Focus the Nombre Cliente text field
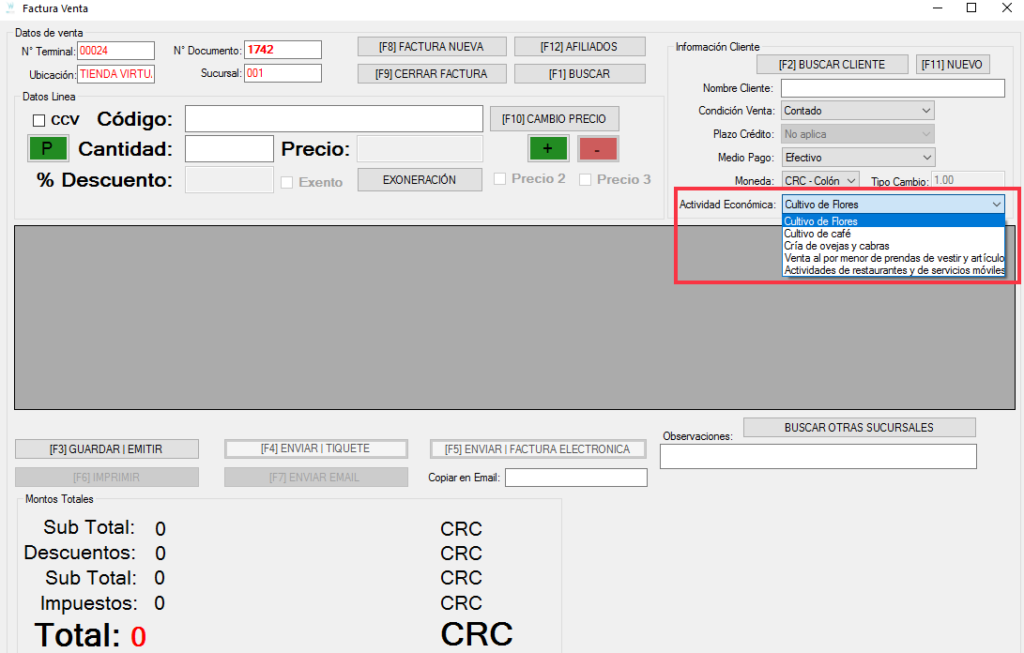Screen dimensions: 1024x653 pos(892,88)
